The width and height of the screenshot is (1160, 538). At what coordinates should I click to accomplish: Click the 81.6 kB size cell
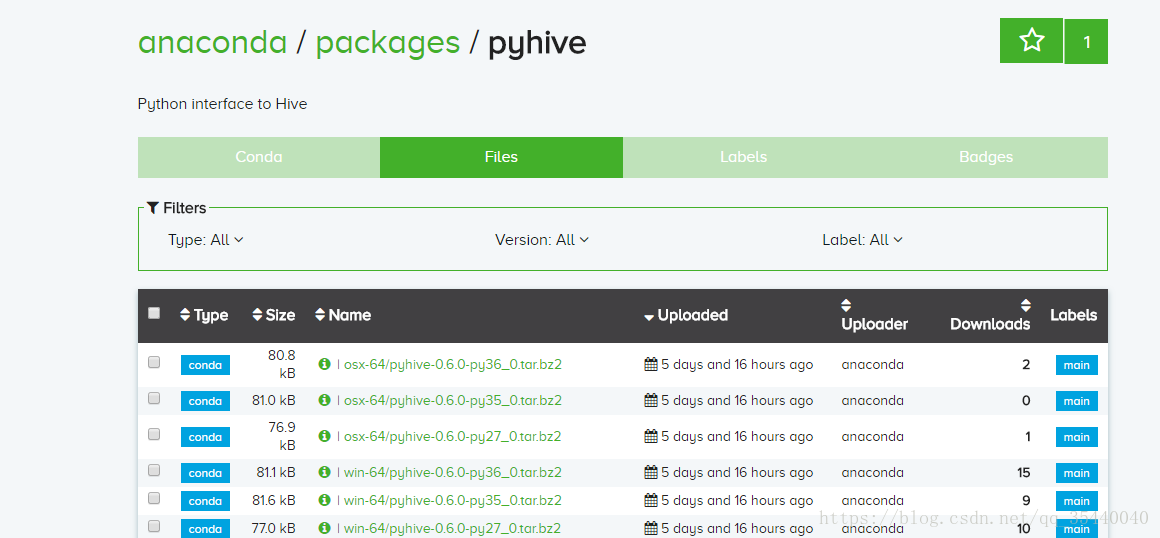click(x=274, y=500)
